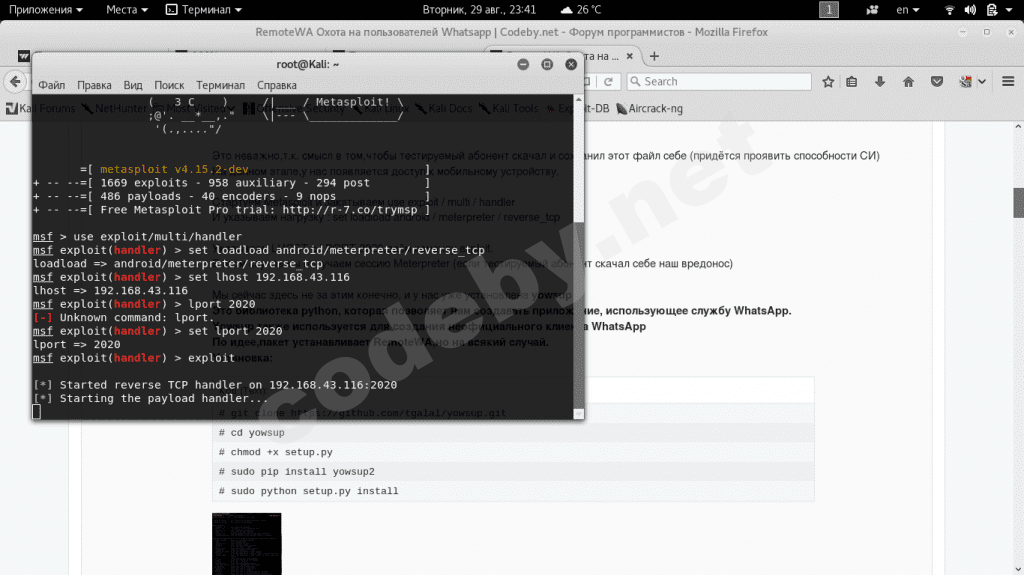Screen dimensions: 1024x575
Task: Open terminal Файл menu
Action: [x=52, y=85]
